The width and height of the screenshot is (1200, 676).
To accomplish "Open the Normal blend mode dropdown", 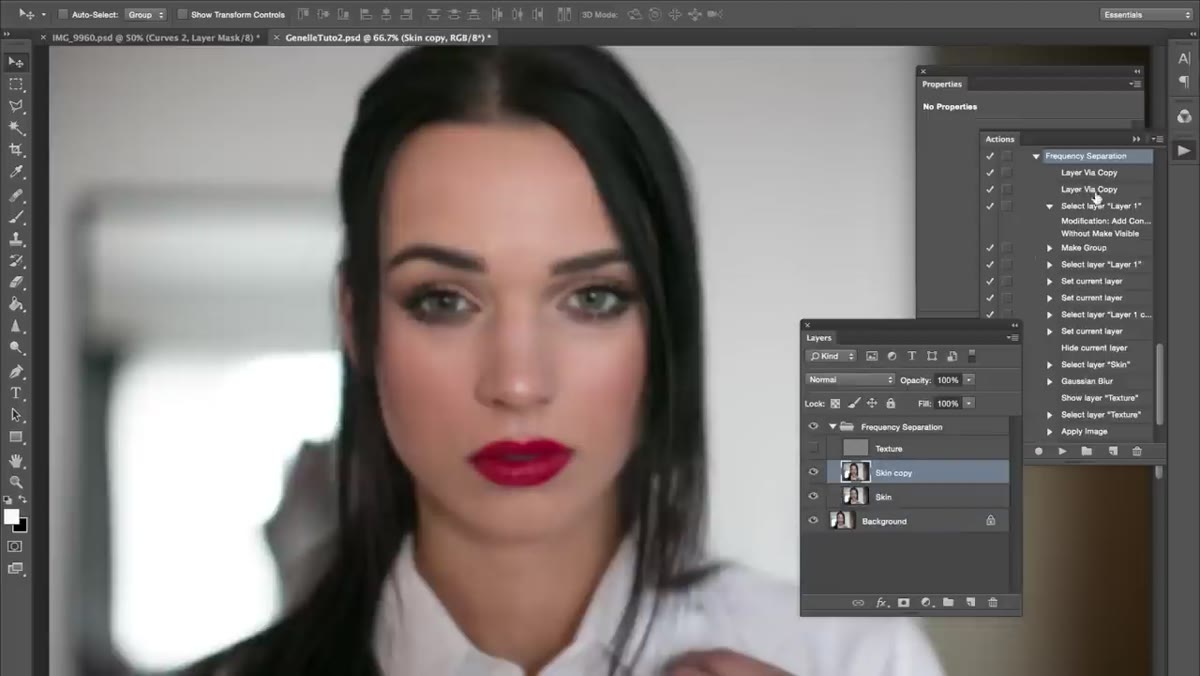I will tap(850, 380).
